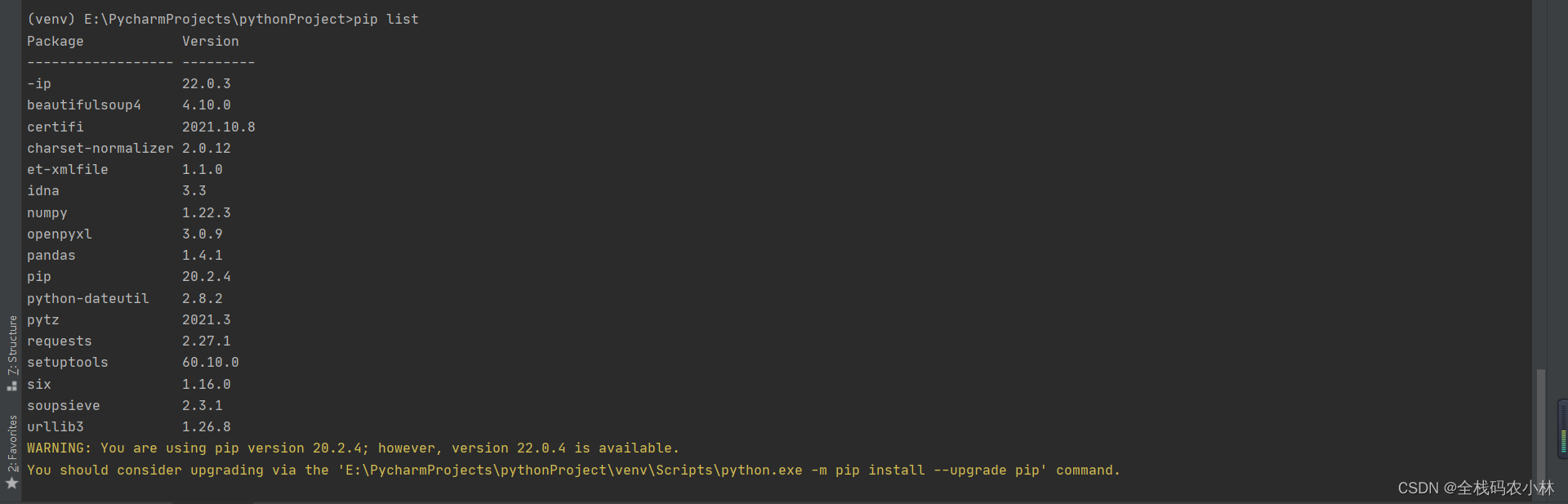Click the openpyxl package name

click(60, 234)
